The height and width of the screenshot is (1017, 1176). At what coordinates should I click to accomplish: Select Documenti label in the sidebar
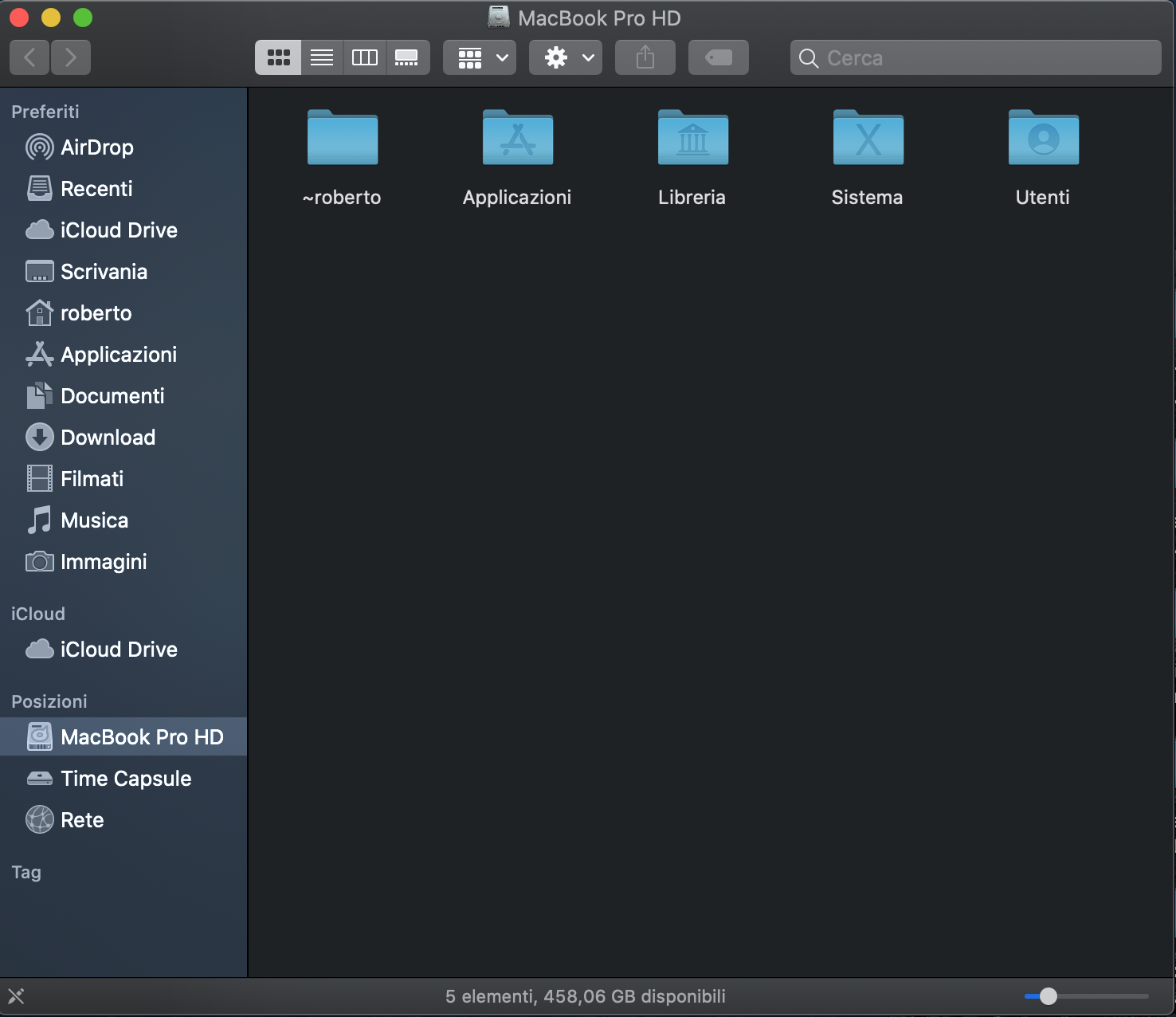click(112, 396)
